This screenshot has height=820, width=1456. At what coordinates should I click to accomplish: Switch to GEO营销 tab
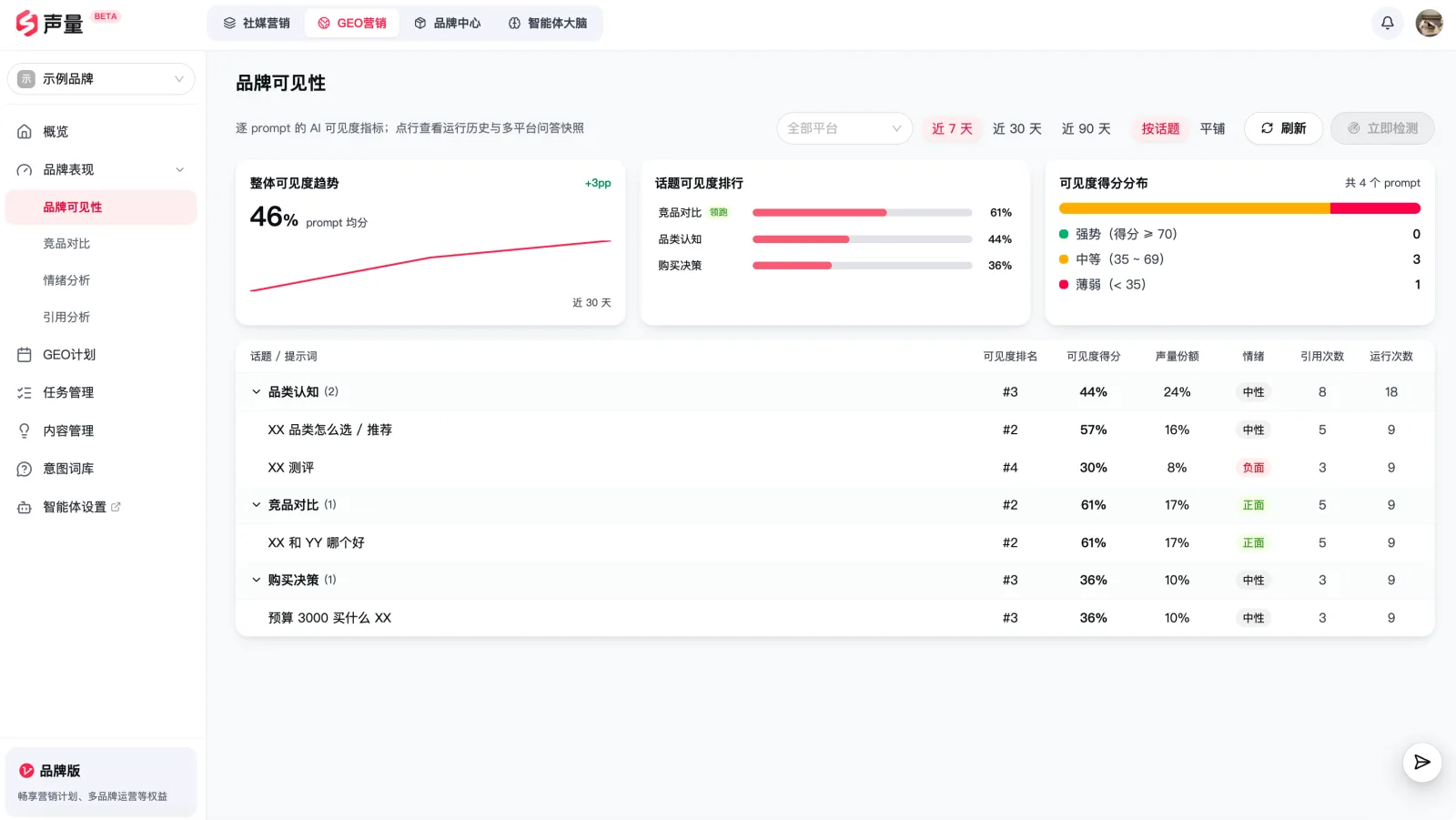(x=352, y=23)
